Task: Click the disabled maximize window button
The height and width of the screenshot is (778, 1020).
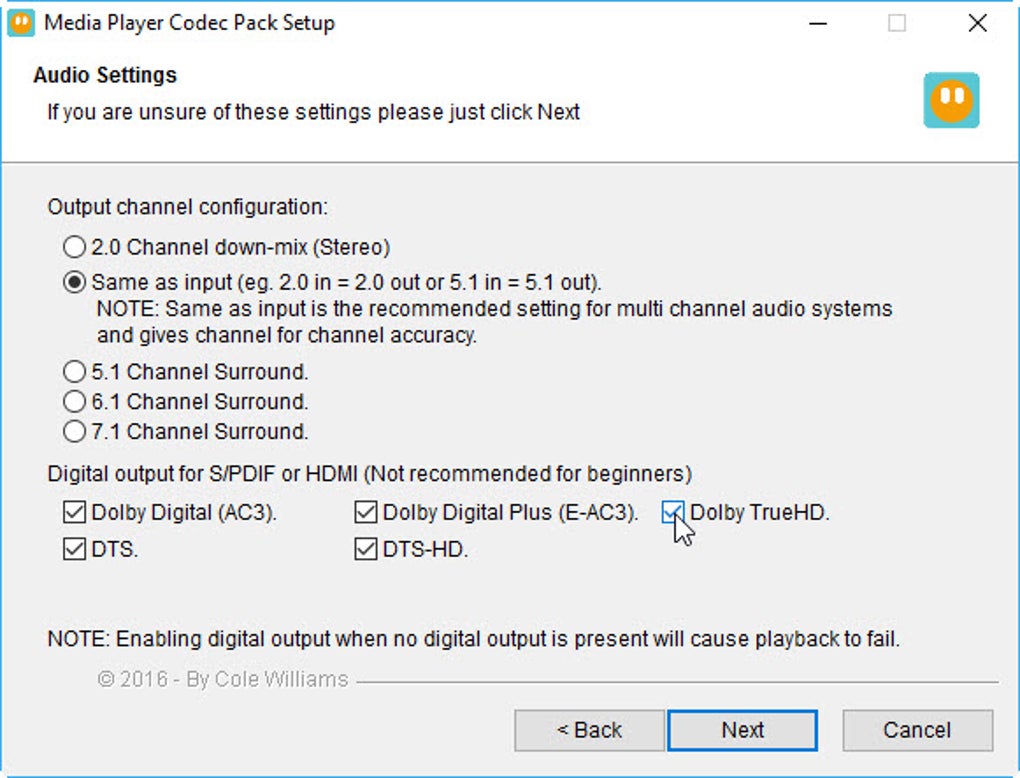Action: 897,23
